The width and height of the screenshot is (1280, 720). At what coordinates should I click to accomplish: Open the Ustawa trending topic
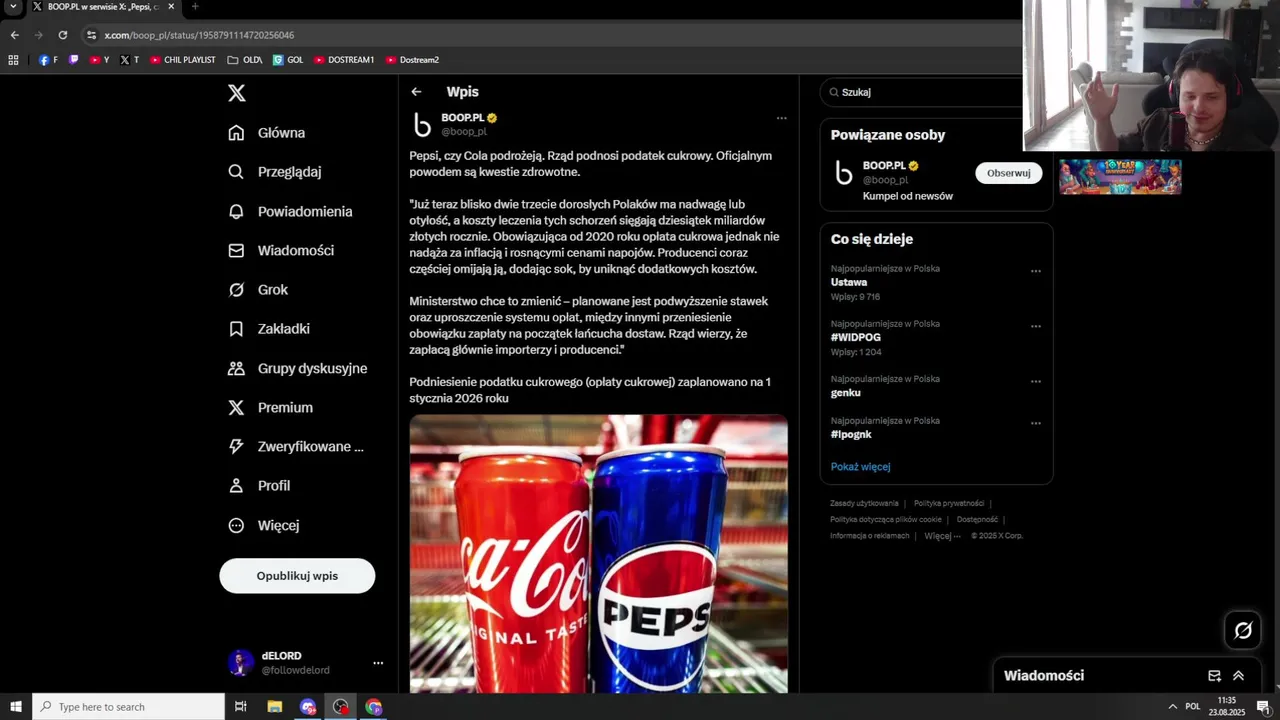coord(849,282)
